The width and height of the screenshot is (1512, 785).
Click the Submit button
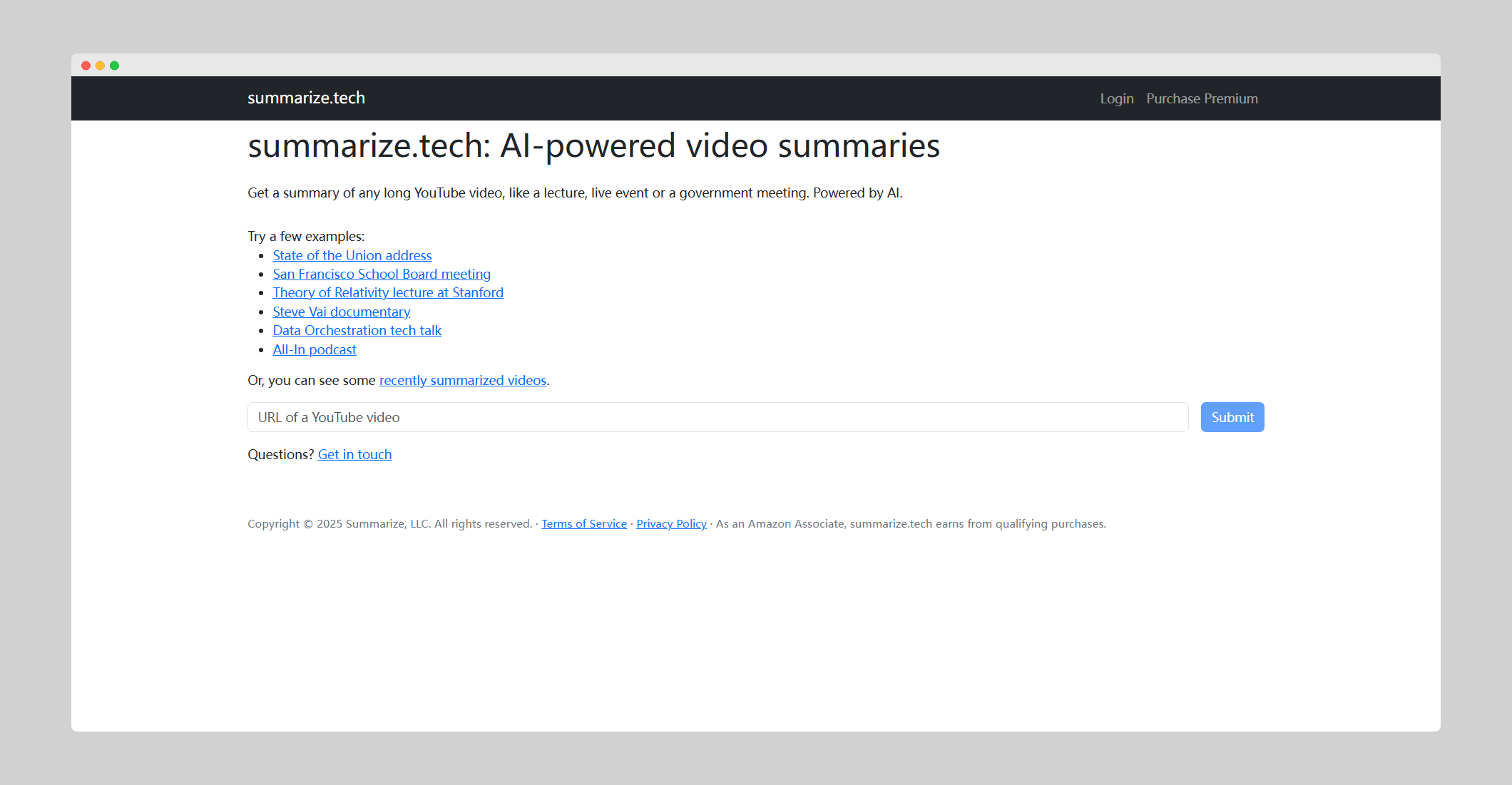coord(1232,417)
